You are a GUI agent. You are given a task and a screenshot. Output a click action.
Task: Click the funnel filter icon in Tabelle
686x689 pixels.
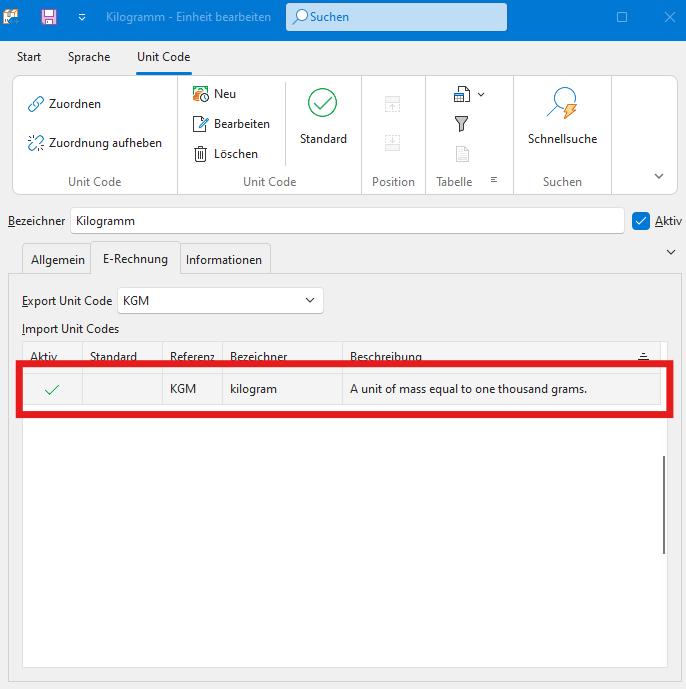click(x=461, y=124)
